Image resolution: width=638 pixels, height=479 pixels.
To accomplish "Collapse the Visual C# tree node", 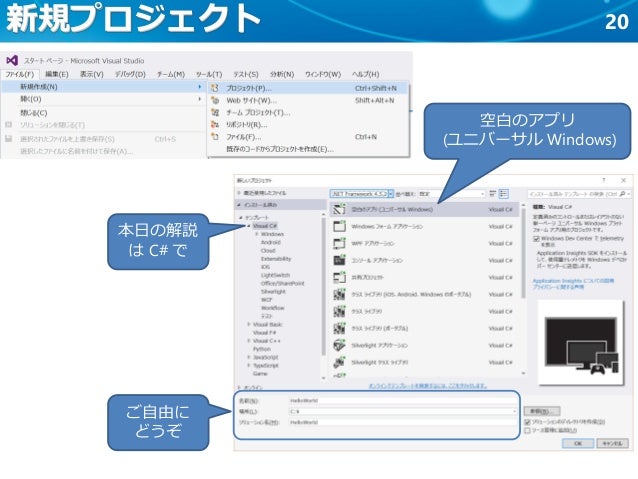I will 249,226.
